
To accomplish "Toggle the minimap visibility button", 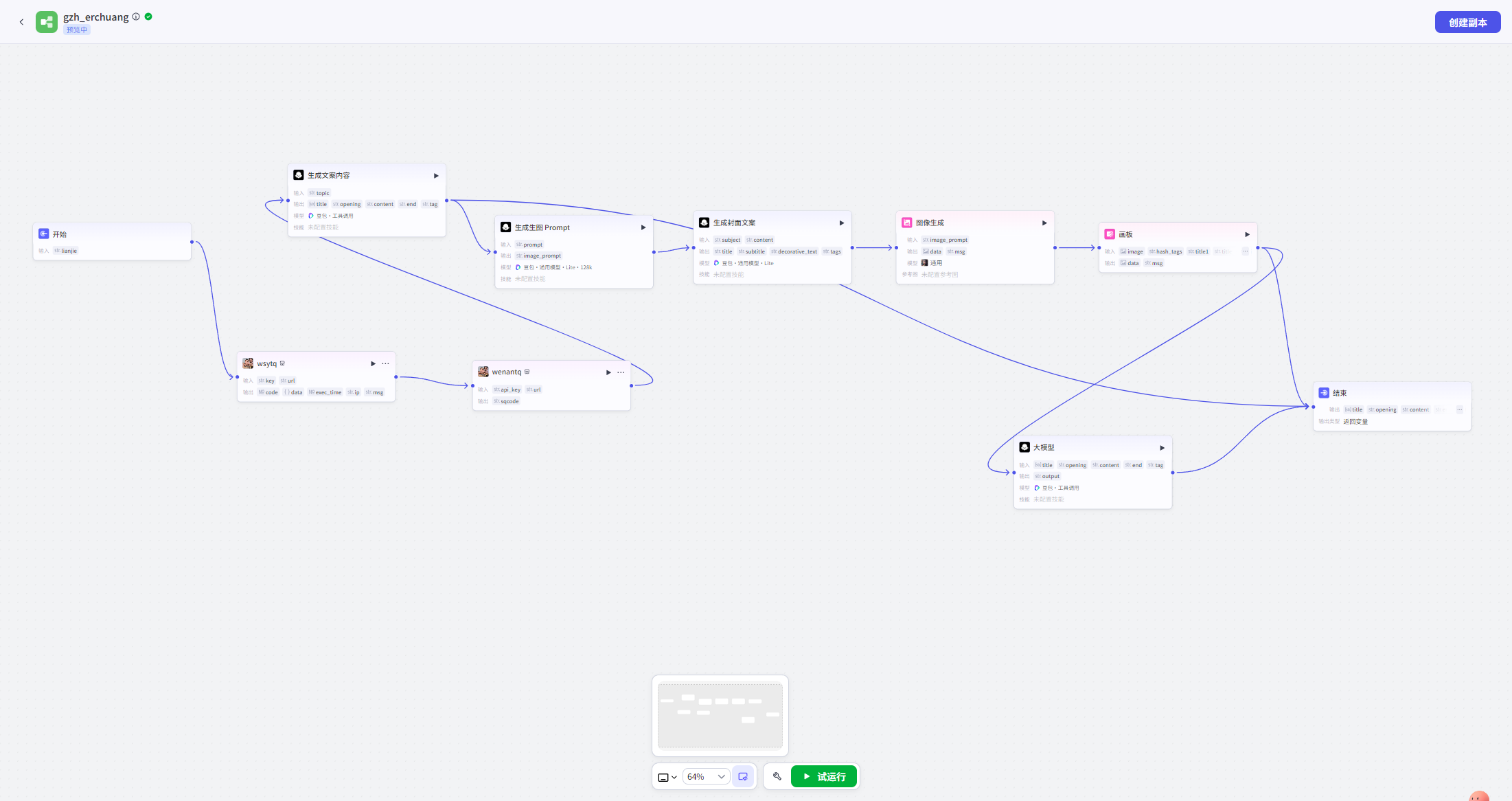I will tap(742, 776).
